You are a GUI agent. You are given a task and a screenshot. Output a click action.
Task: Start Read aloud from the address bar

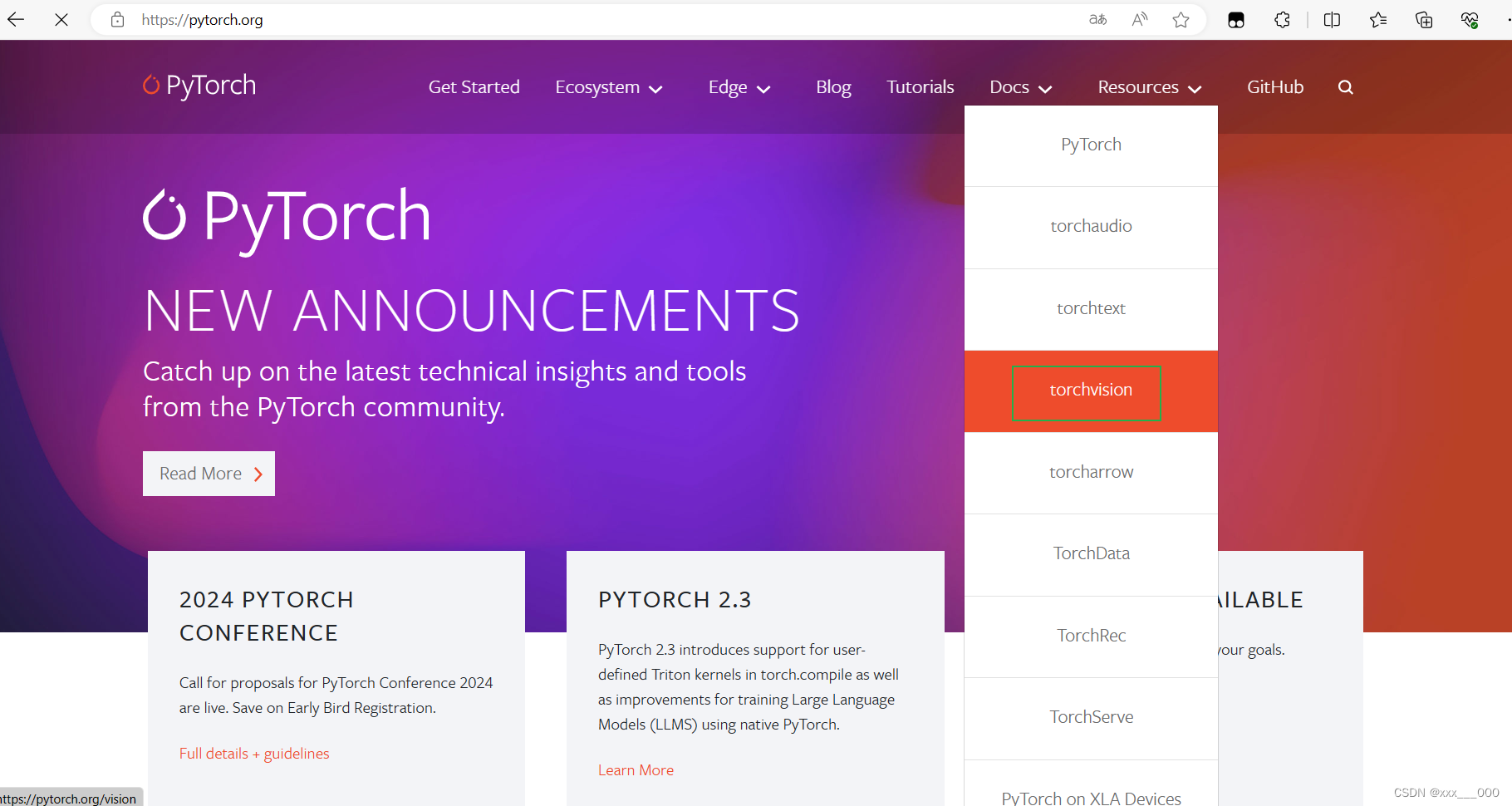(x=1139, y=19)
